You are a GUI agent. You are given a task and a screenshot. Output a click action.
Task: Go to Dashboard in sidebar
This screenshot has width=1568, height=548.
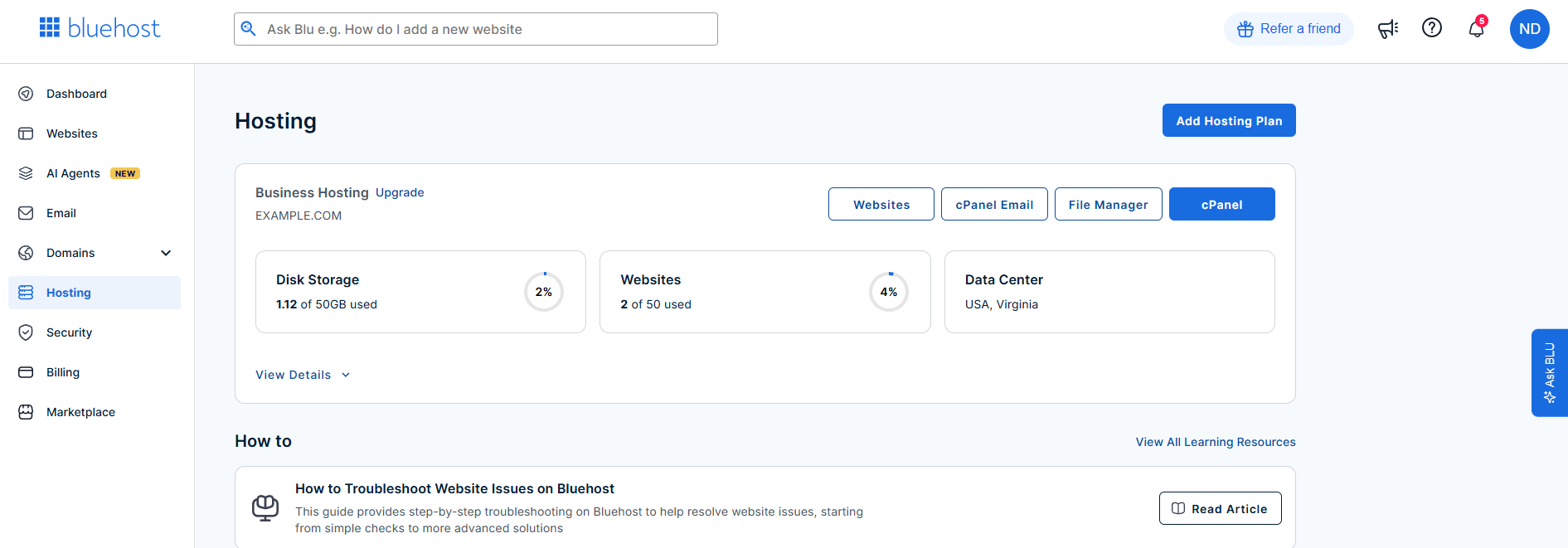tap(95, 94)
